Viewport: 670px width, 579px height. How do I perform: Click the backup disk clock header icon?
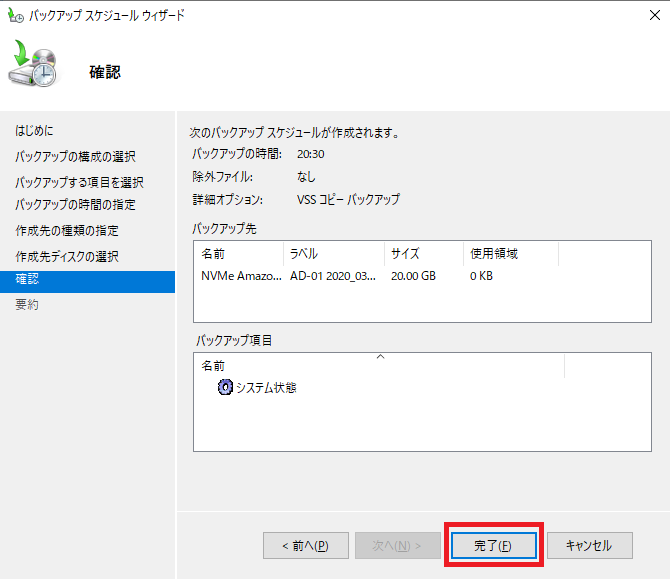click(35, 68)
